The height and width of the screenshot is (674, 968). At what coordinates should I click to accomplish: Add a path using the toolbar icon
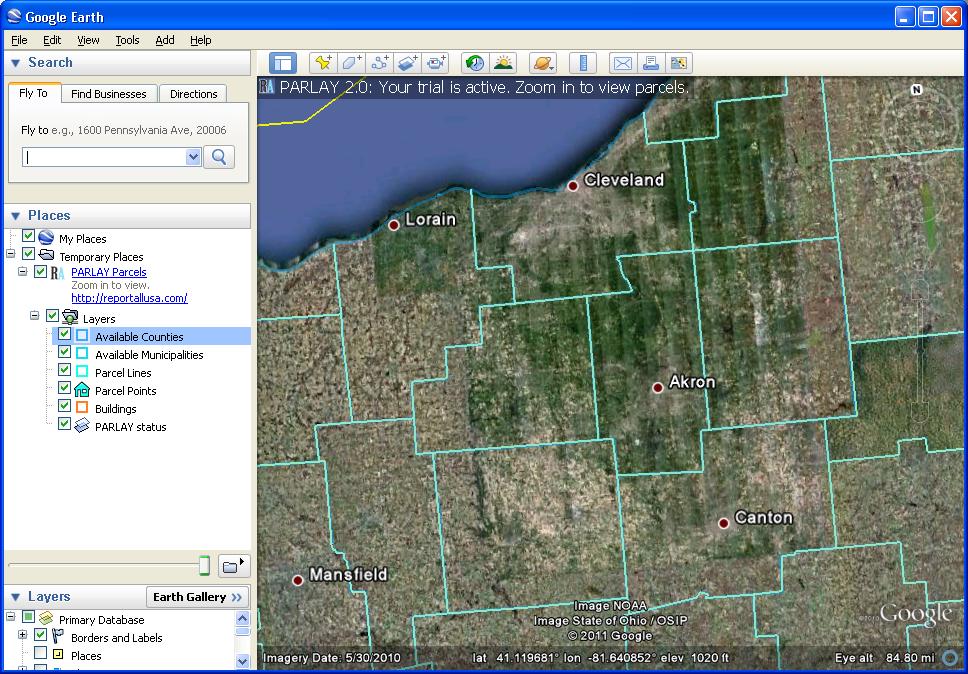coord(380,63)
